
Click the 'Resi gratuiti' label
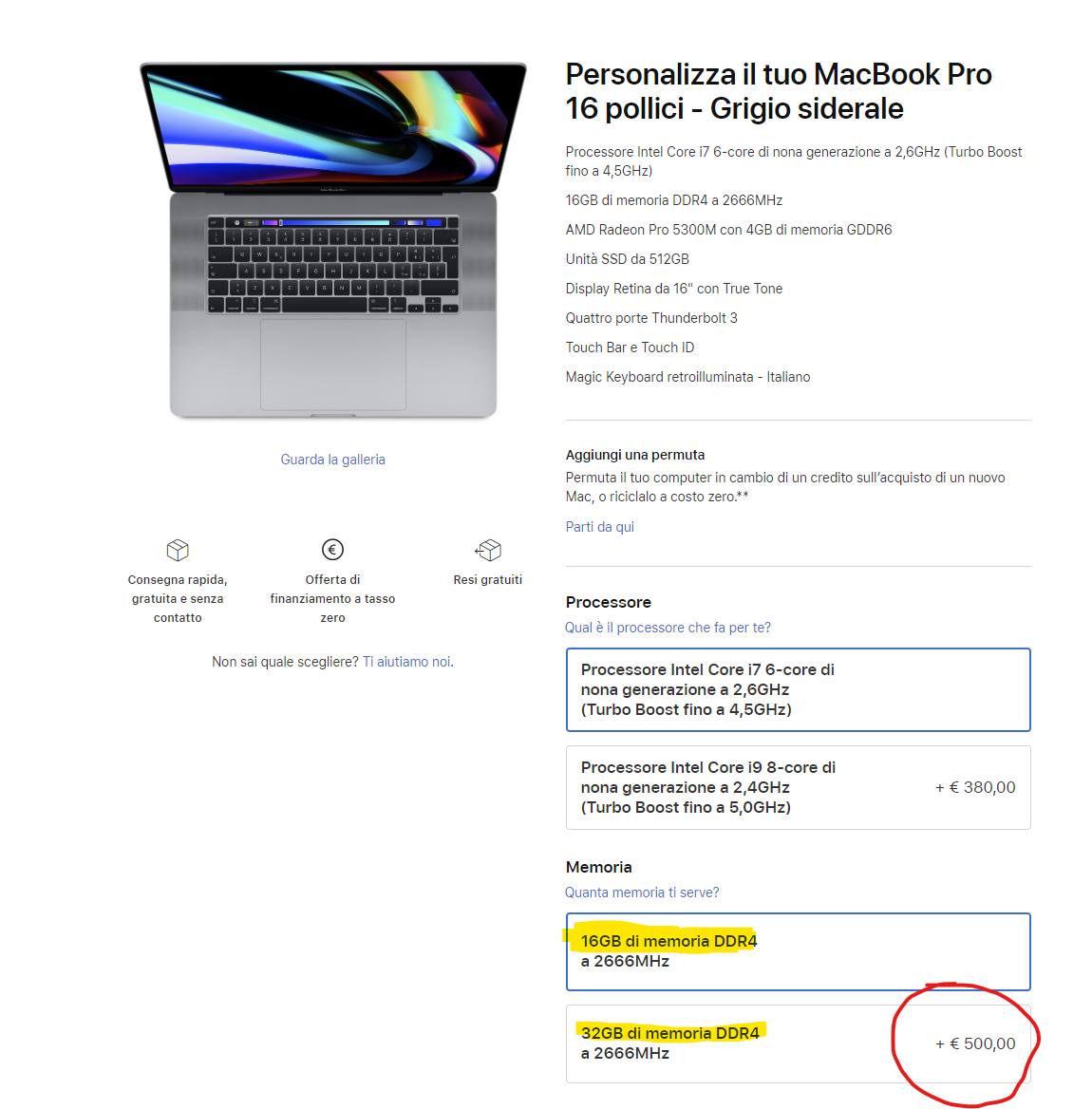(x=488, y=579)
